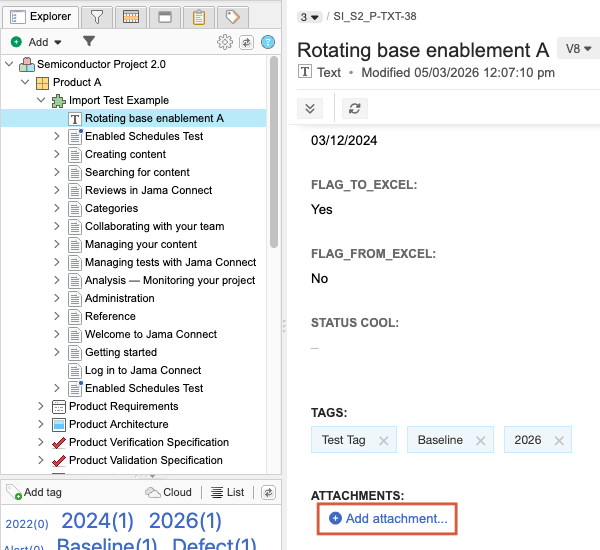600x550 pixels.
Task: Collapse the Product A node
Action: point(25,82)
